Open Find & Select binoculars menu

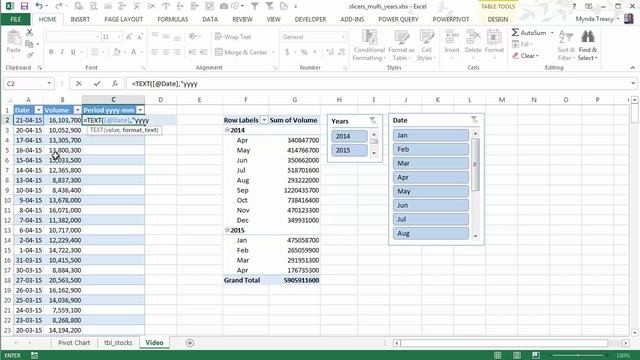point(588,46)
